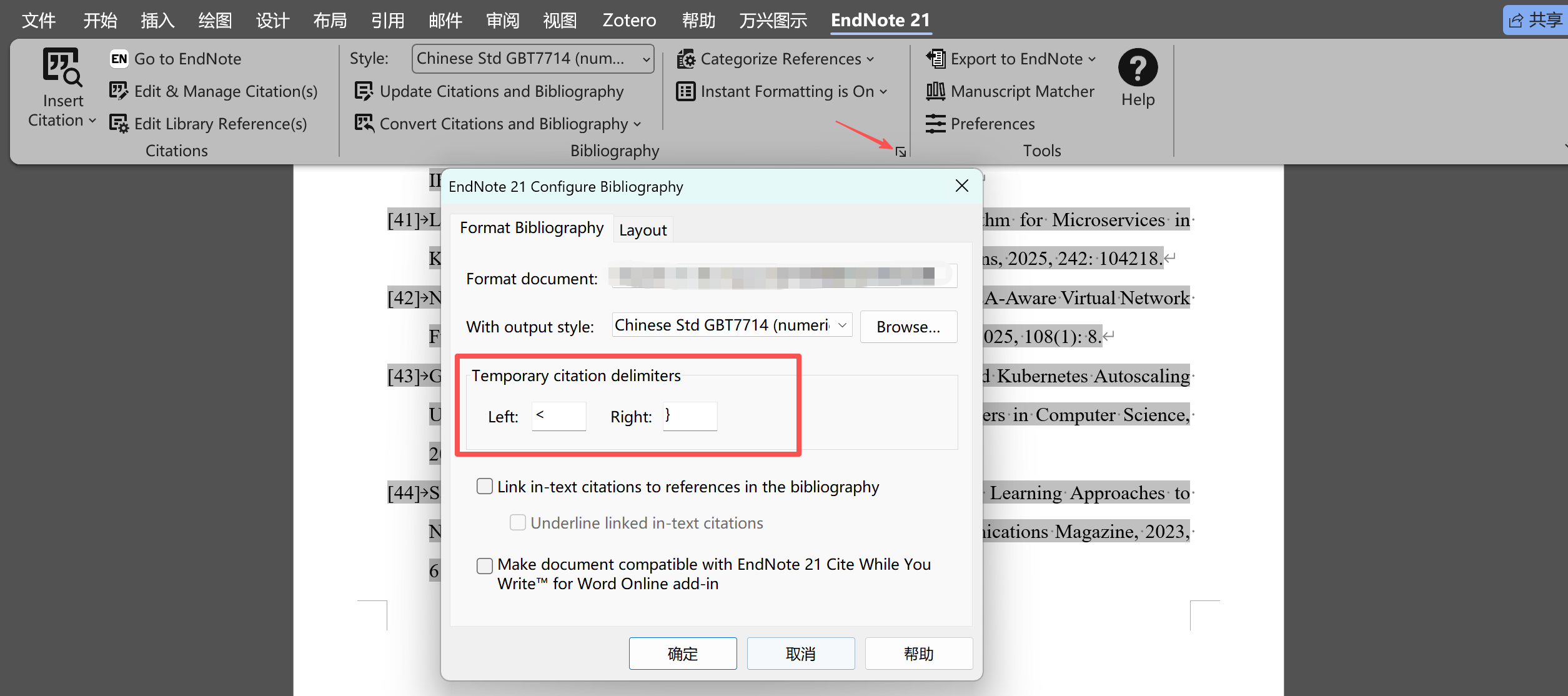Open EndNote Preferences

[x=980, y=124]
